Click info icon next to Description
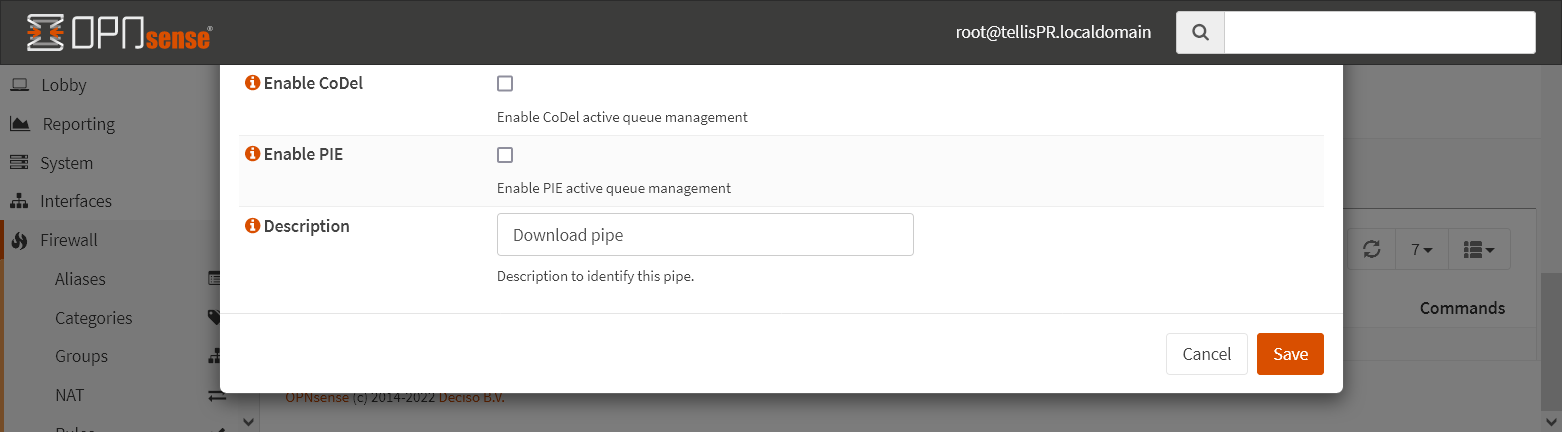This screenshot has width=1562, height=432. pyautogui.click(x=252, y=226)
